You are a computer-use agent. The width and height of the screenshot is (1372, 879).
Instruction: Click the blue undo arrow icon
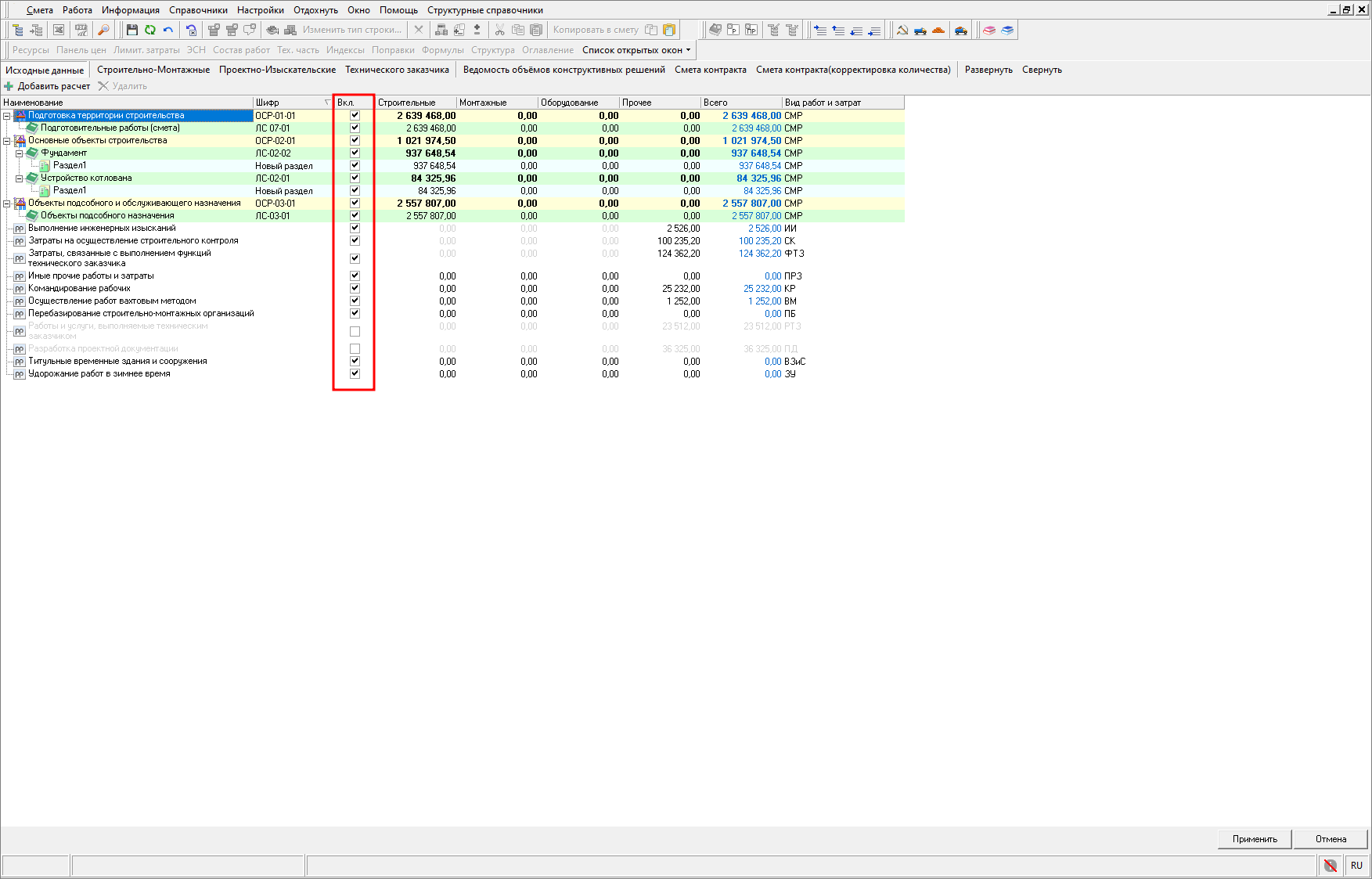coord(167,30)
